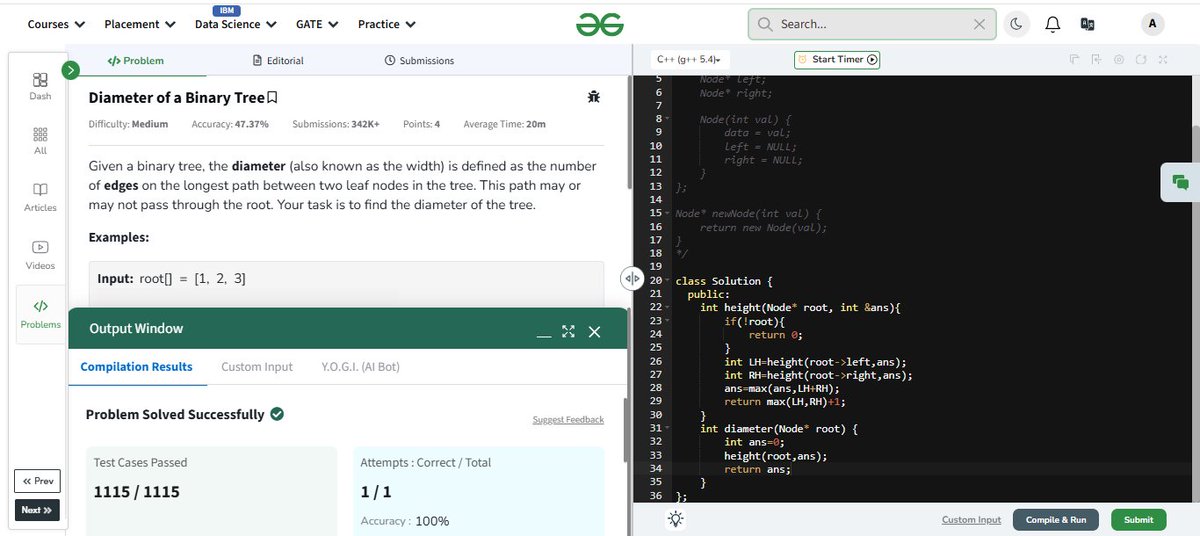Click the Accuracy: 47.37% text
This screenshot has height=536, width=1200.
point(230,124)
